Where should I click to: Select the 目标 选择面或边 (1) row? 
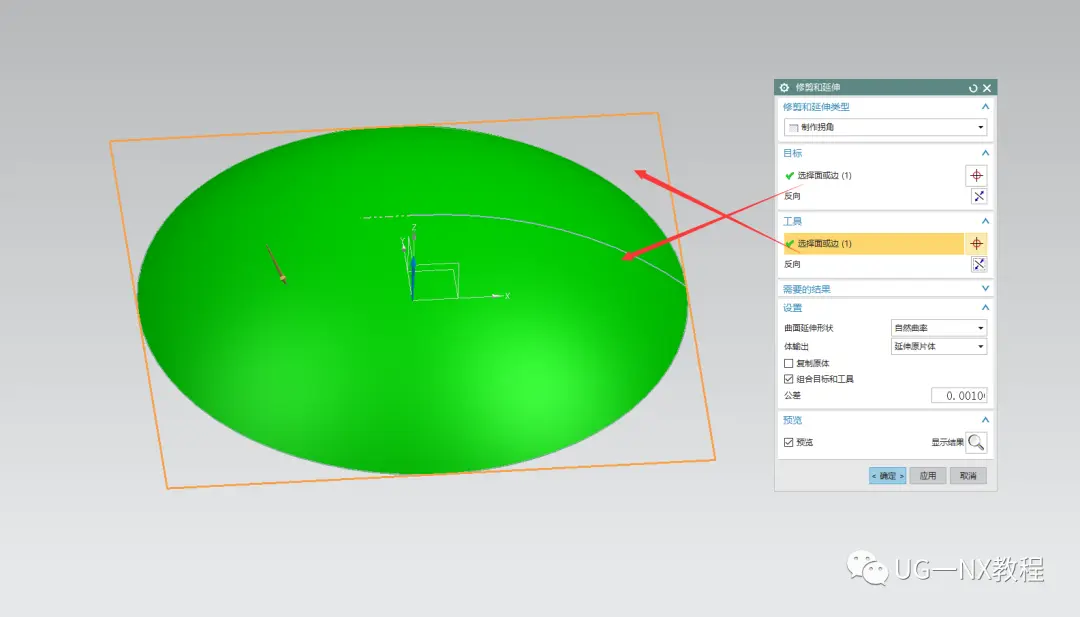[873, 176]
